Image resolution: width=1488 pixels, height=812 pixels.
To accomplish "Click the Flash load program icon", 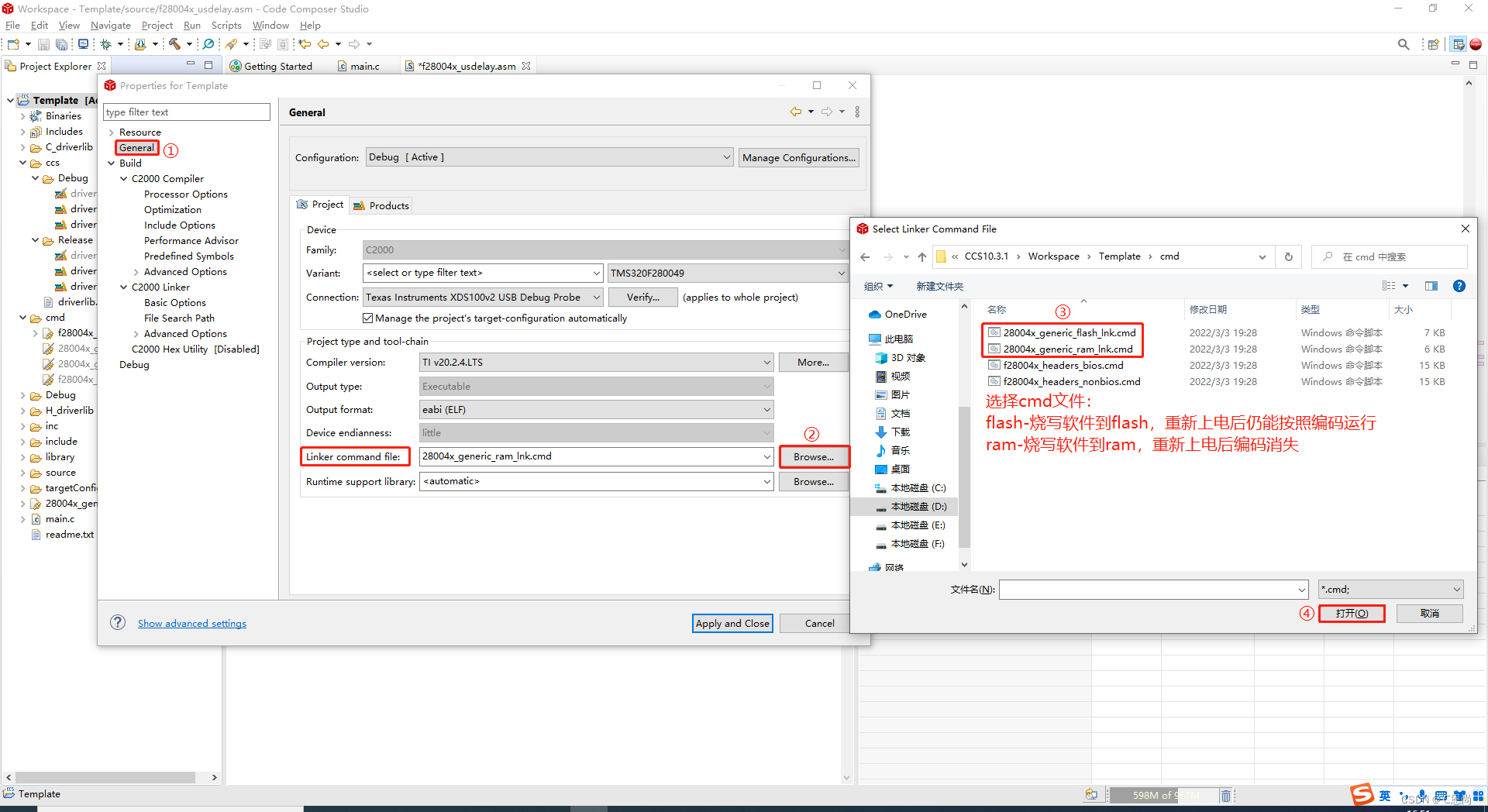I will click(x=140, y=44).
